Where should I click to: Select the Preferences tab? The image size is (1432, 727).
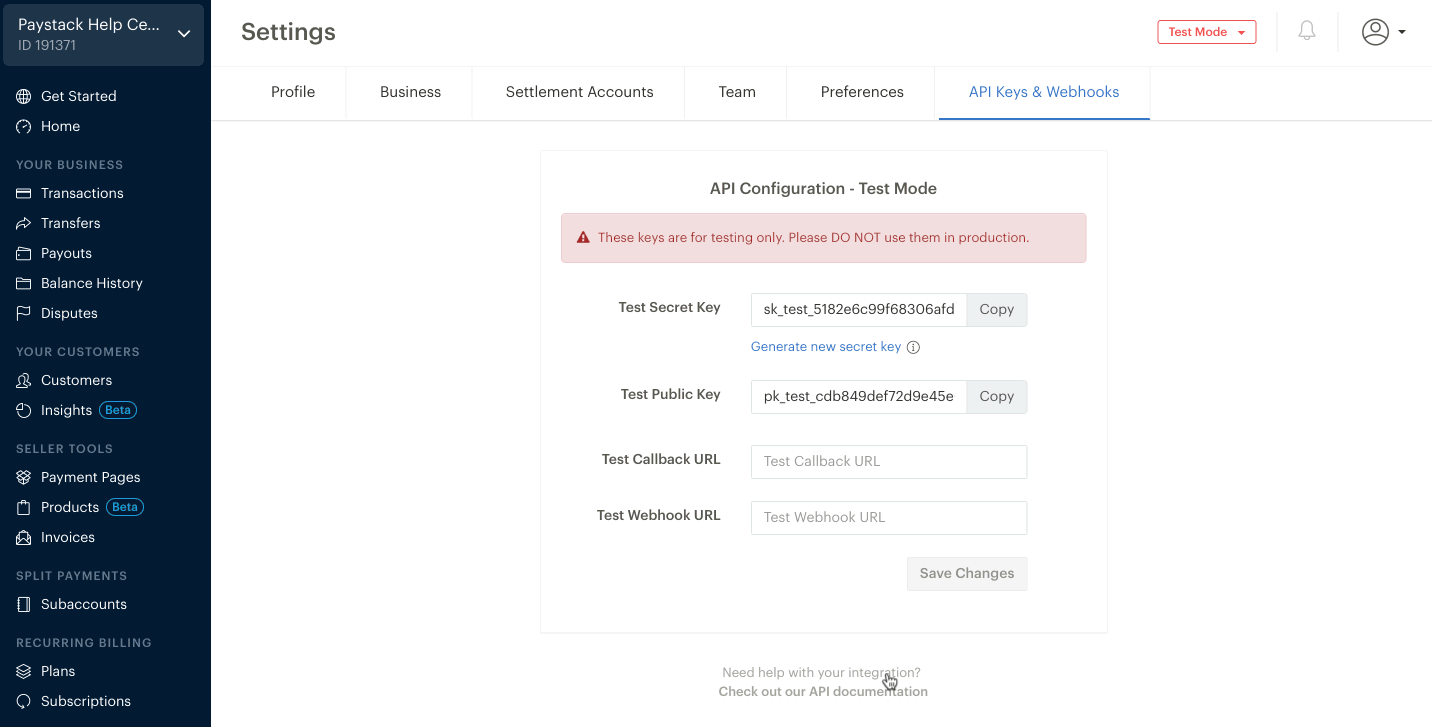pos(862,92)
